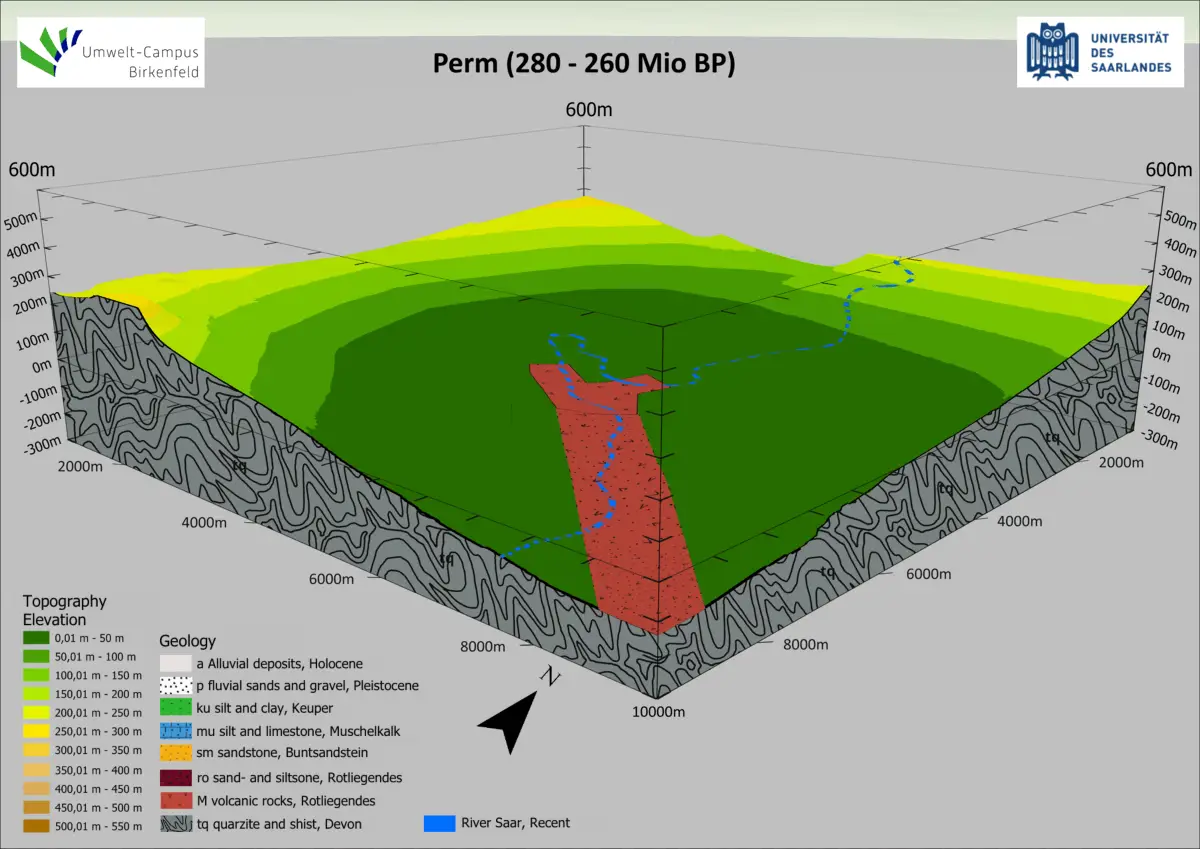Click the Muschelkalk blue legend symbol

175,732
